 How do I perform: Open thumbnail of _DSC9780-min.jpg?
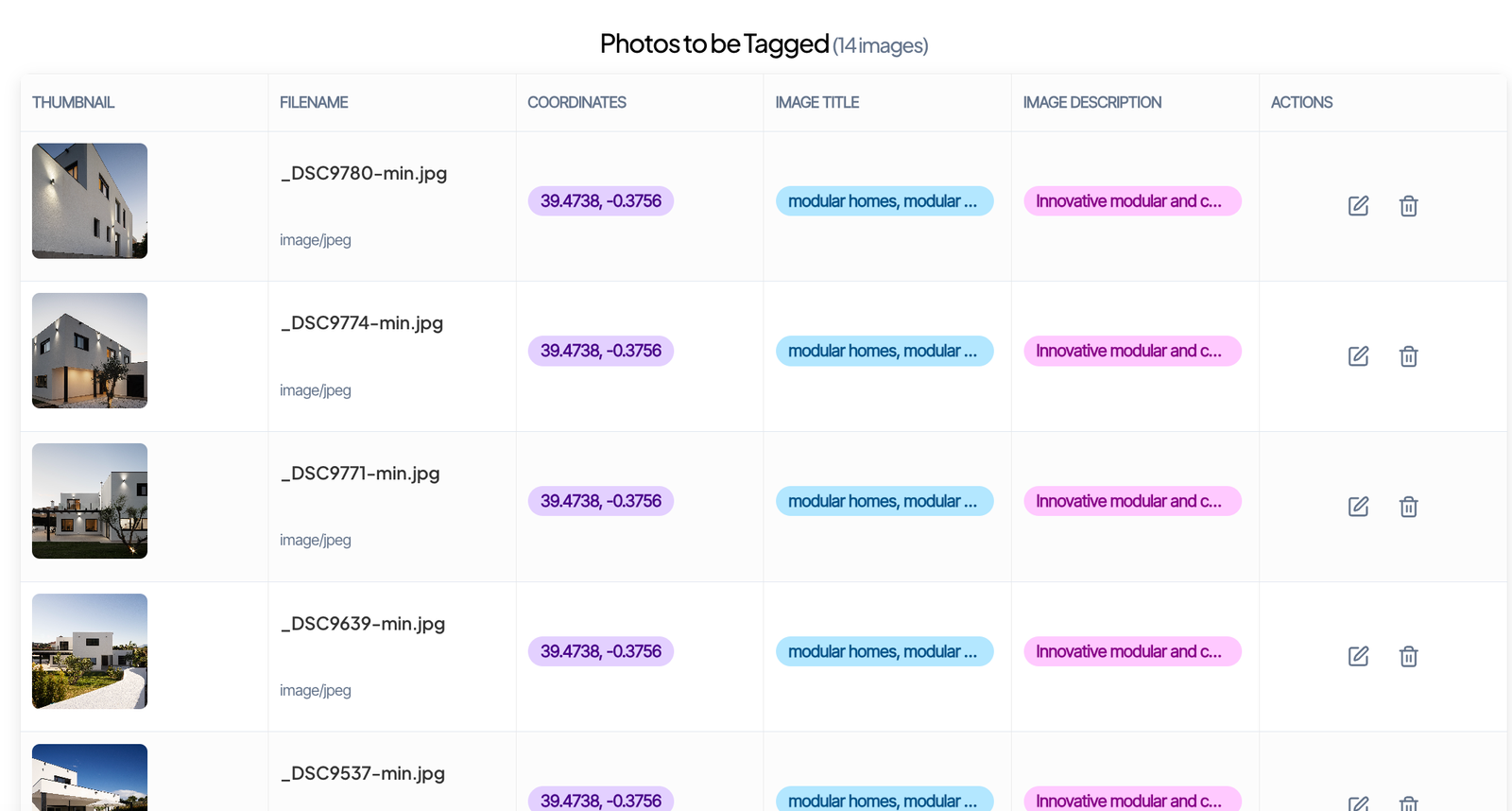[x=90, y=200]
